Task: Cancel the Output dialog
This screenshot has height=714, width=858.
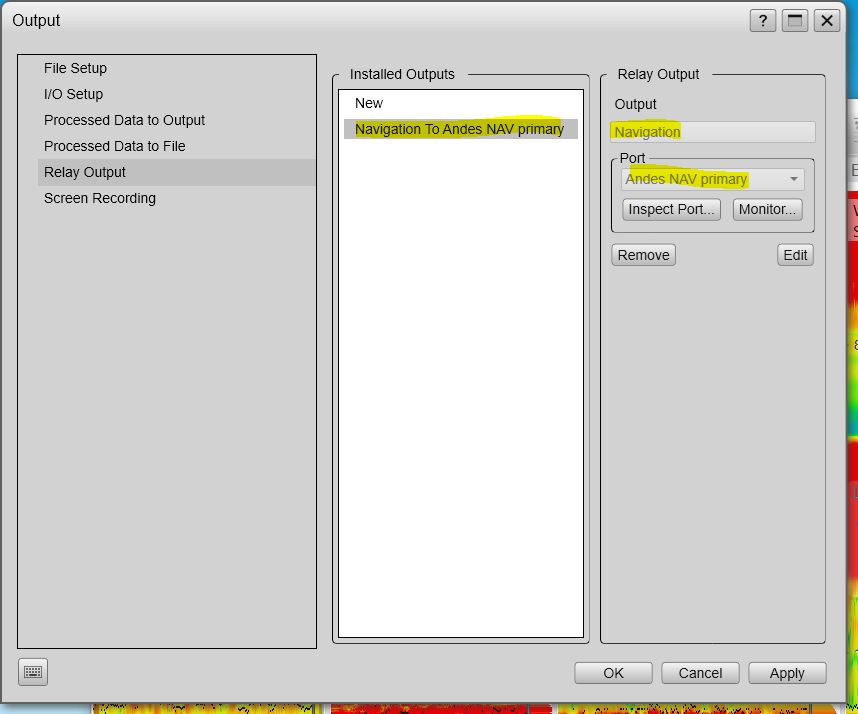Action: tap(700, 673)
